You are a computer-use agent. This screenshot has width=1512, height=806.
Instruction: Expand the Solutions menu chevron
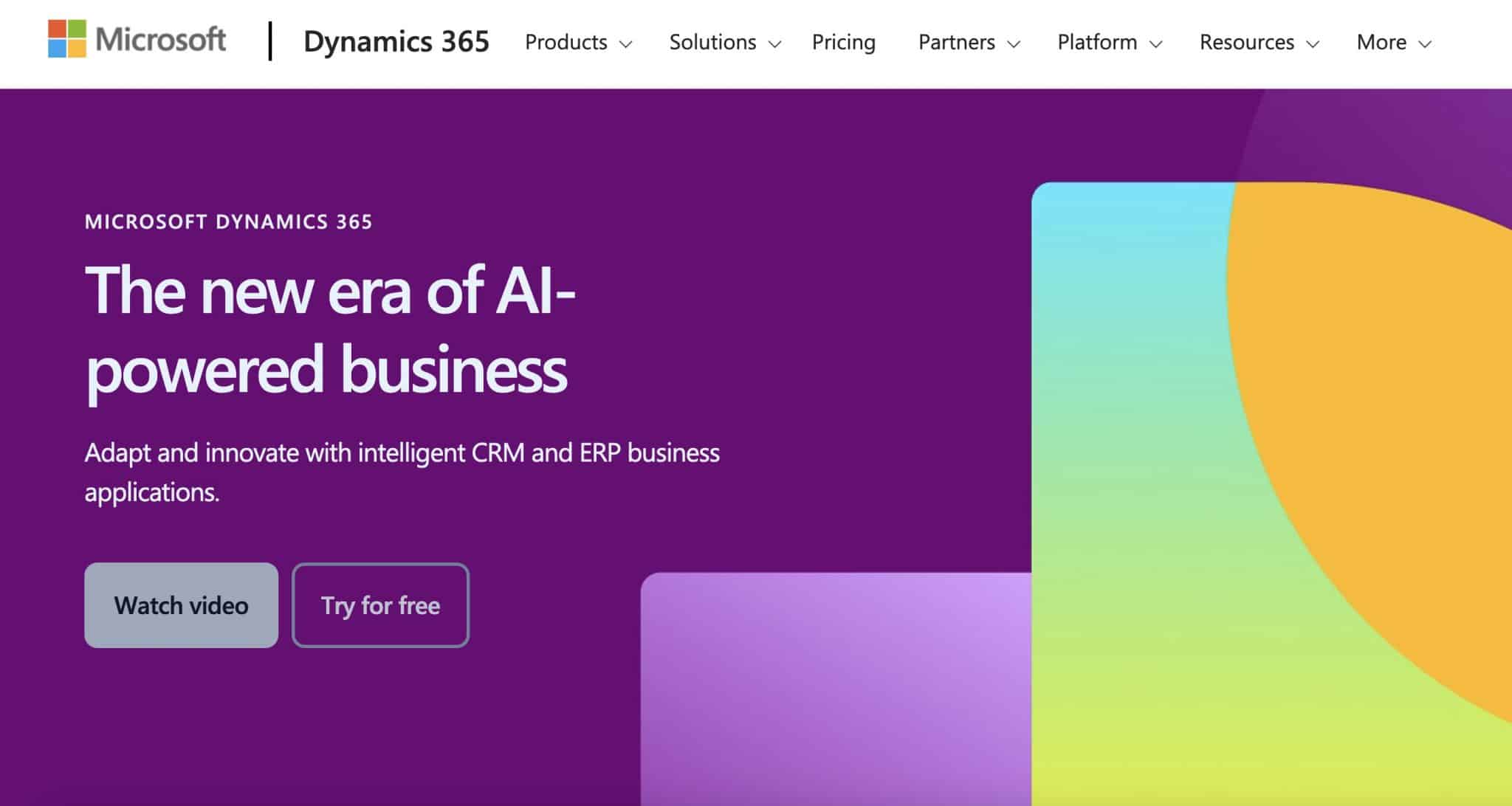tap(775, 45)
